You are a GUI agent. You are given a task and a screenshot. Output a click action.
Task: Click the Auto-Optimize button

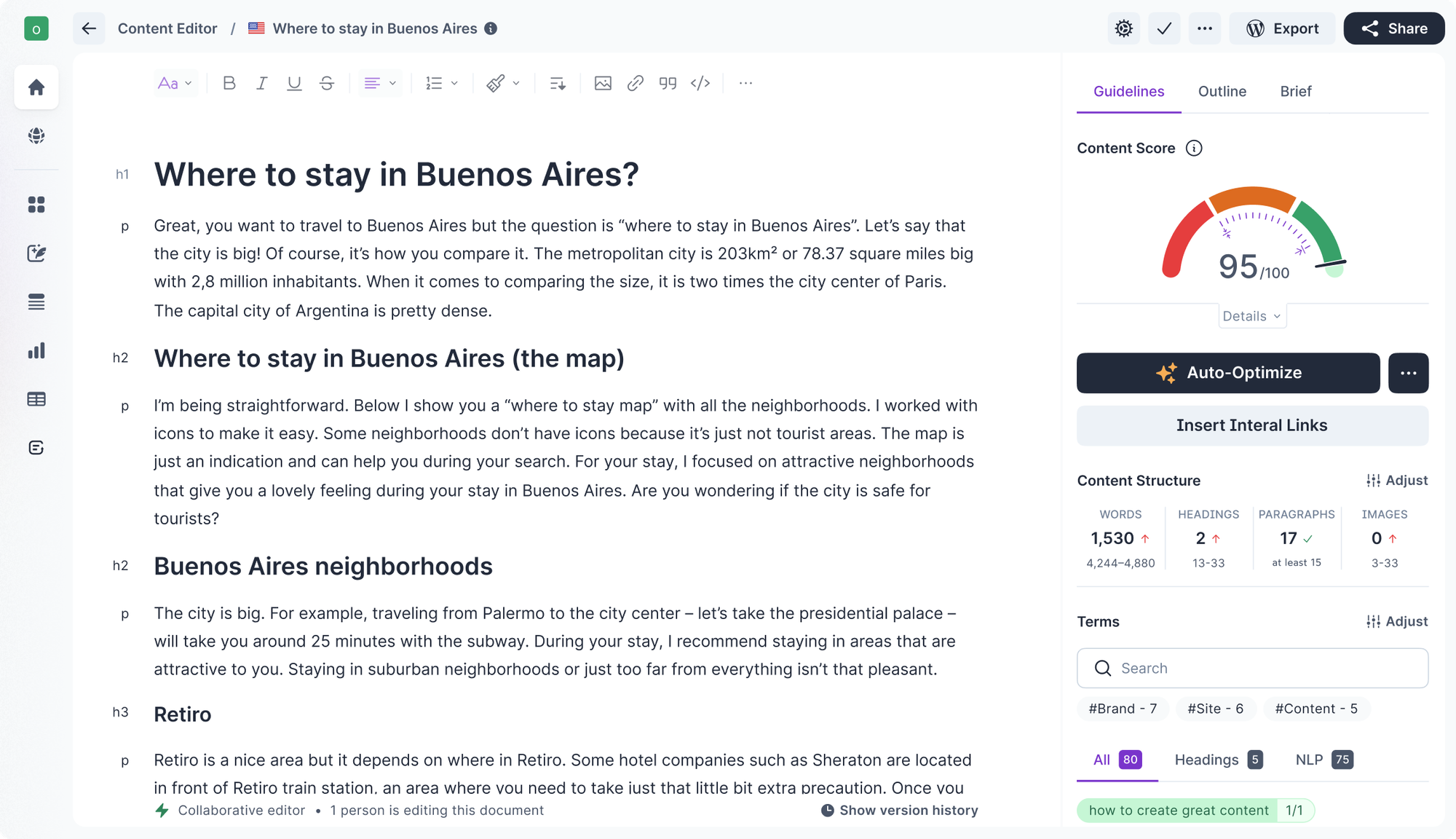pyautogui.click(x=1228, y=373)
